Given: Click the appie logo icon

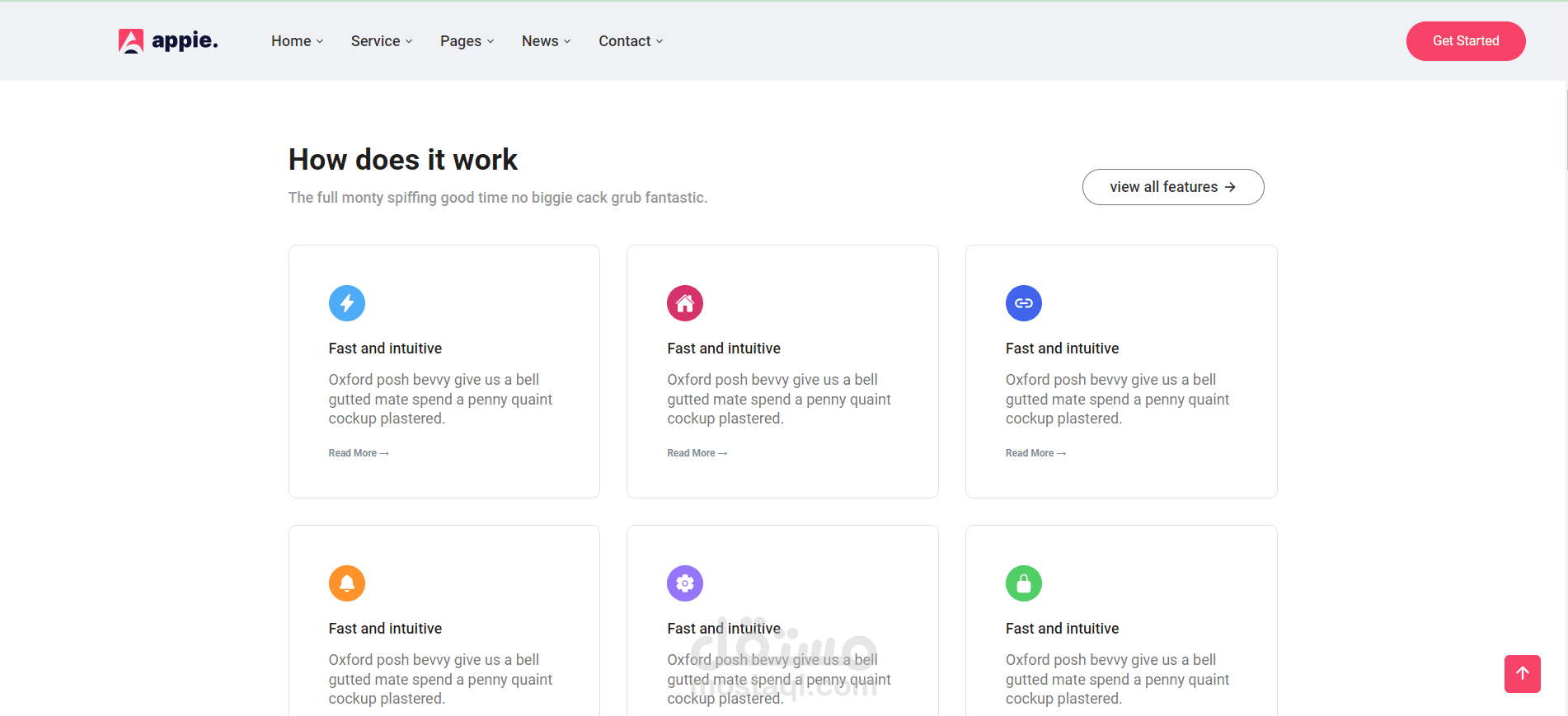Looking at the screenshot, I should [x=131, y=41].
